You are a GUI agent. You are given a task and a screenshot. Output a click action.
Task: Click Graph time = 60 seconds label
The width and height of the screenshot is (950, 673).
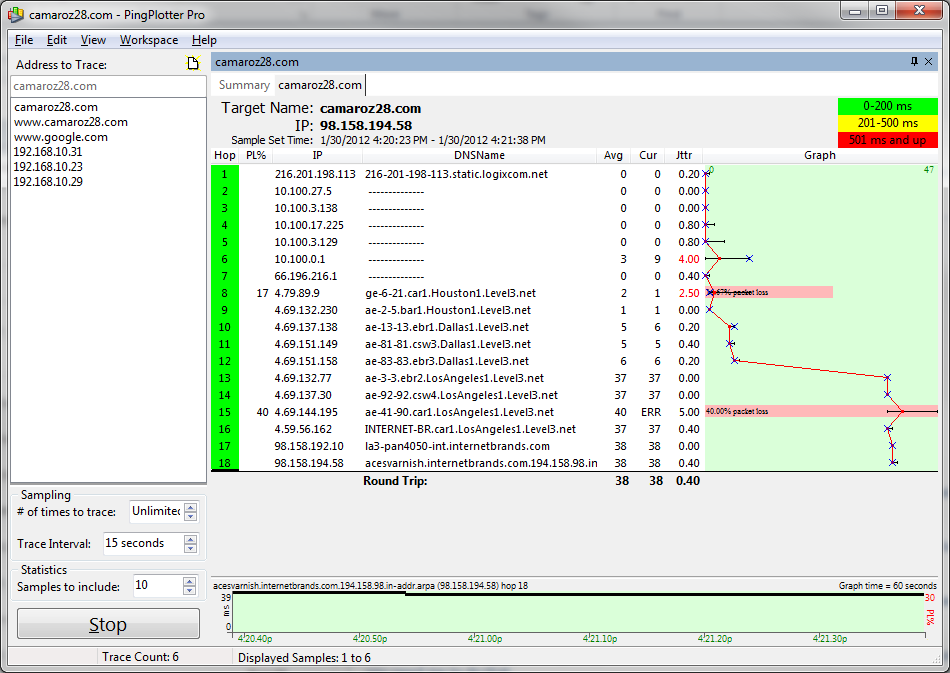888,586
